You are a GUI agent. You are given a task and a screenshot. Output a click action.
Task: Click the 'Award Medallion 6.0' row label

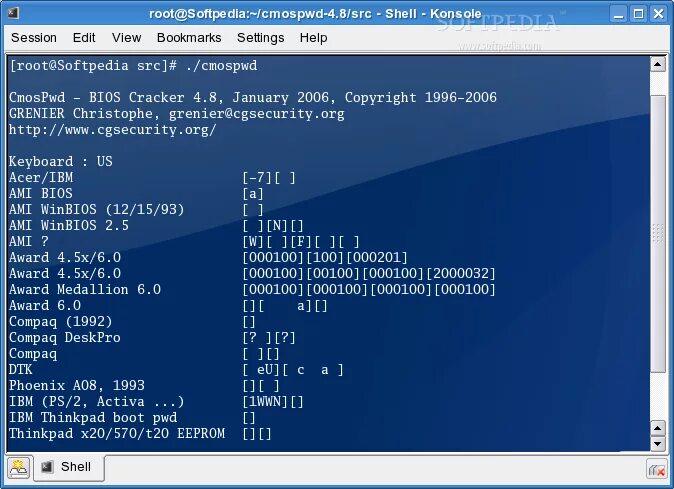click(x=85, y=289)
